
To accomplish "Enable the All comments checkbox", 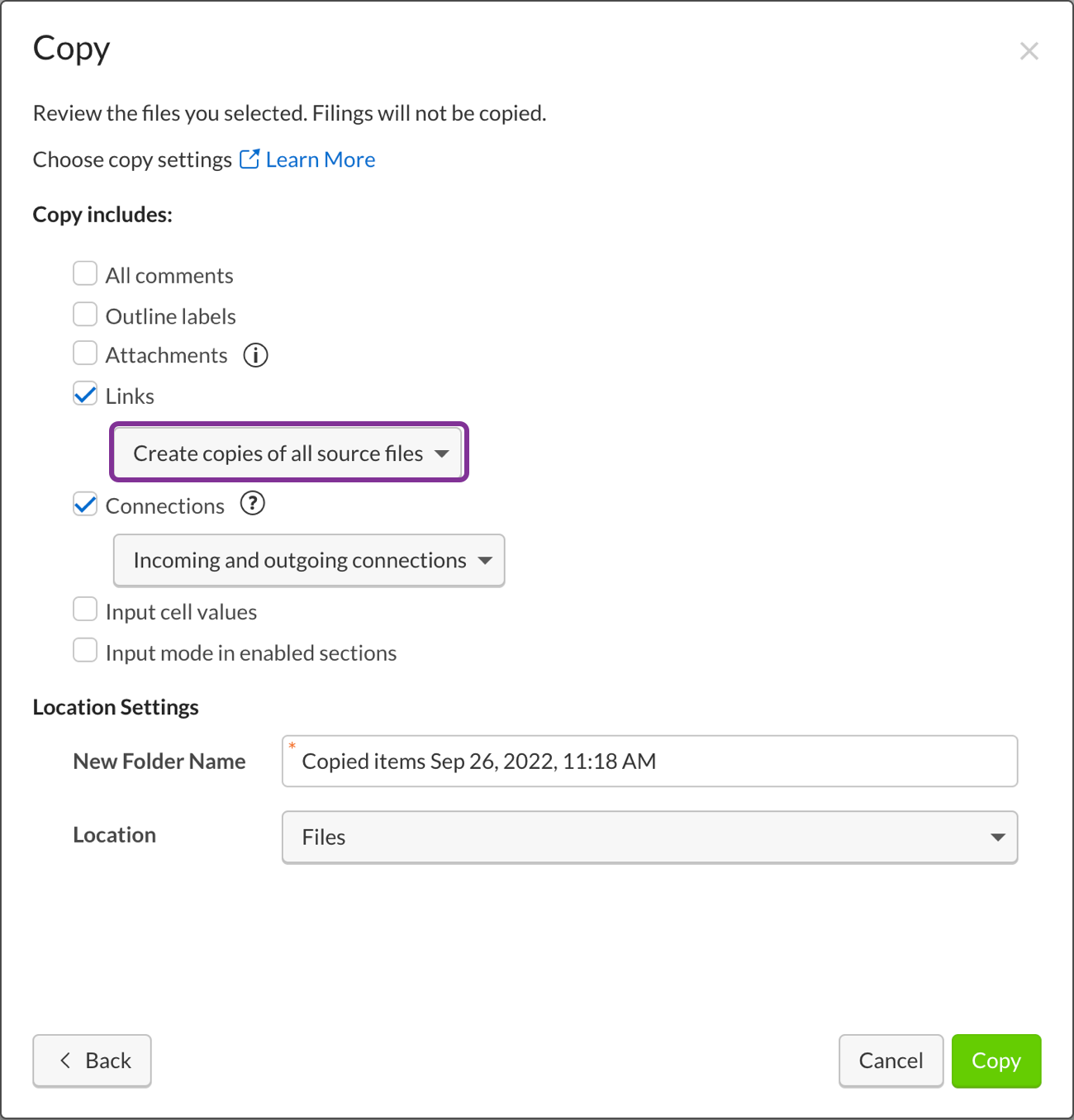I will click(85, 273).
